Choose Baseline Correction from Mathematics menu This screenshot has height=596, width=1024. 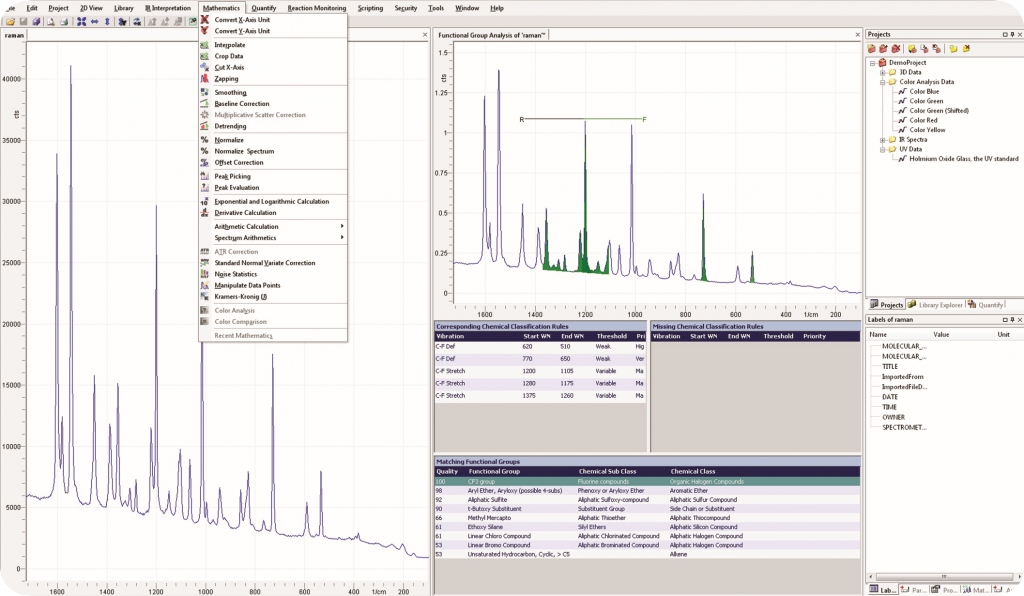[242, 104]
